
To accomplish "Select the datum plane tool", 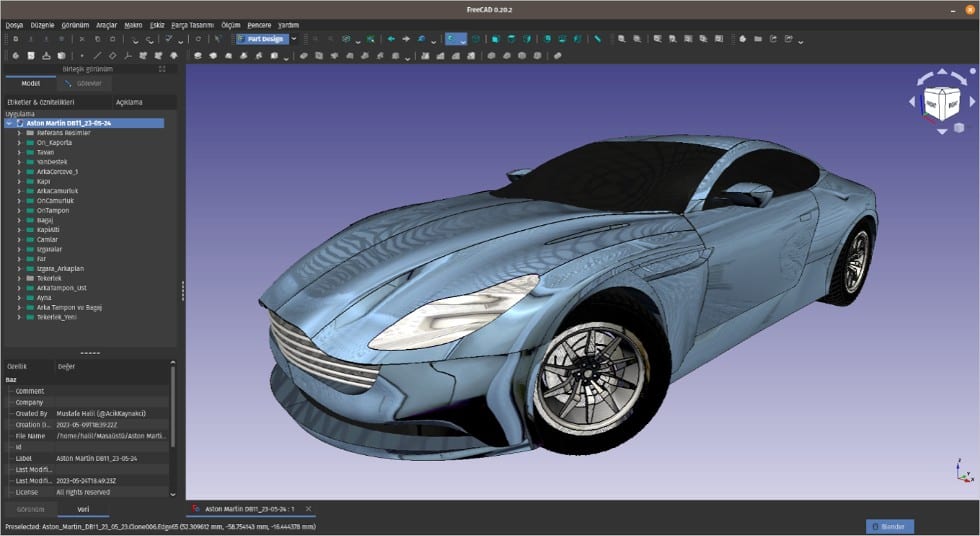I will coord(112,56).
